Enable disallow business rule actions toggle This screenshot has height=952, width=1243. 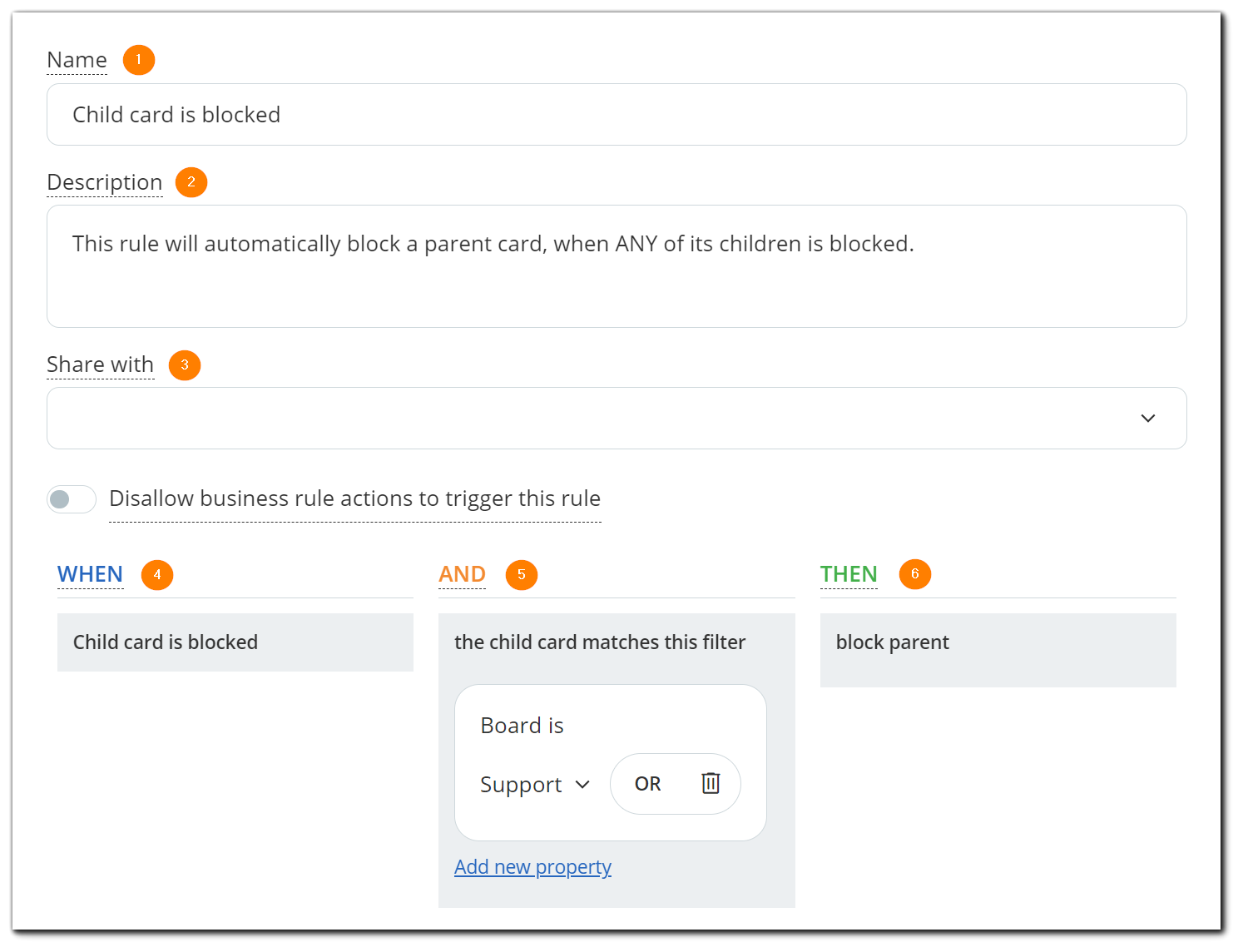[x=71, y=498]
